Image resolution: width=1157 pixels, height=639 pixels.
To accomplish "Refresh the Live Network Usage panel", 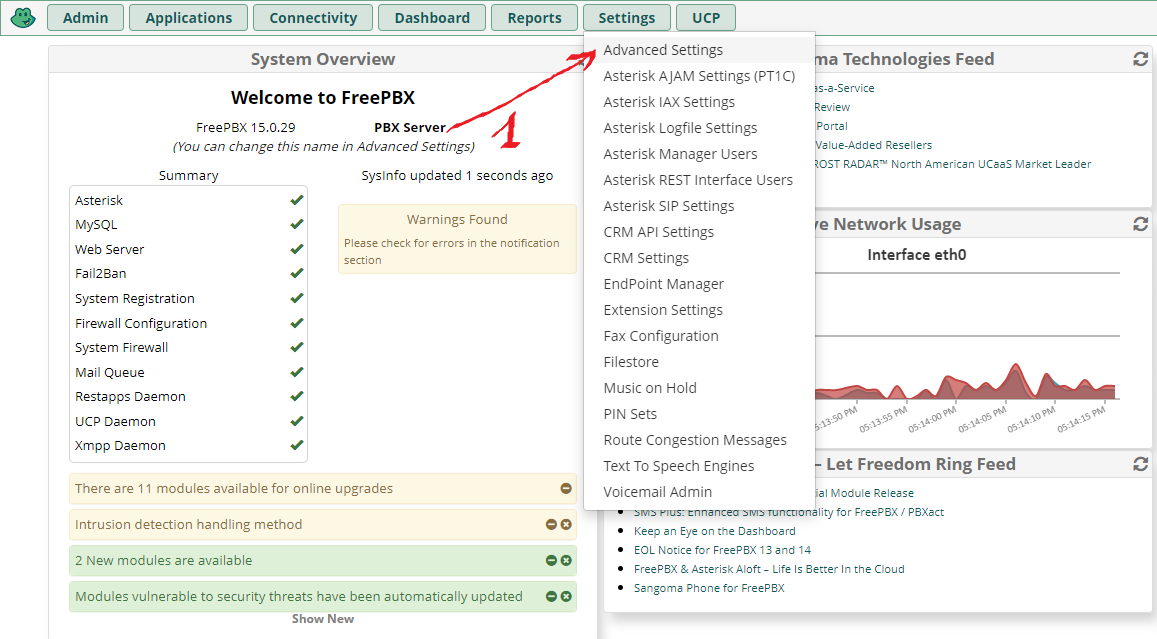I will pyautogui.click(x=1140, y=224).
